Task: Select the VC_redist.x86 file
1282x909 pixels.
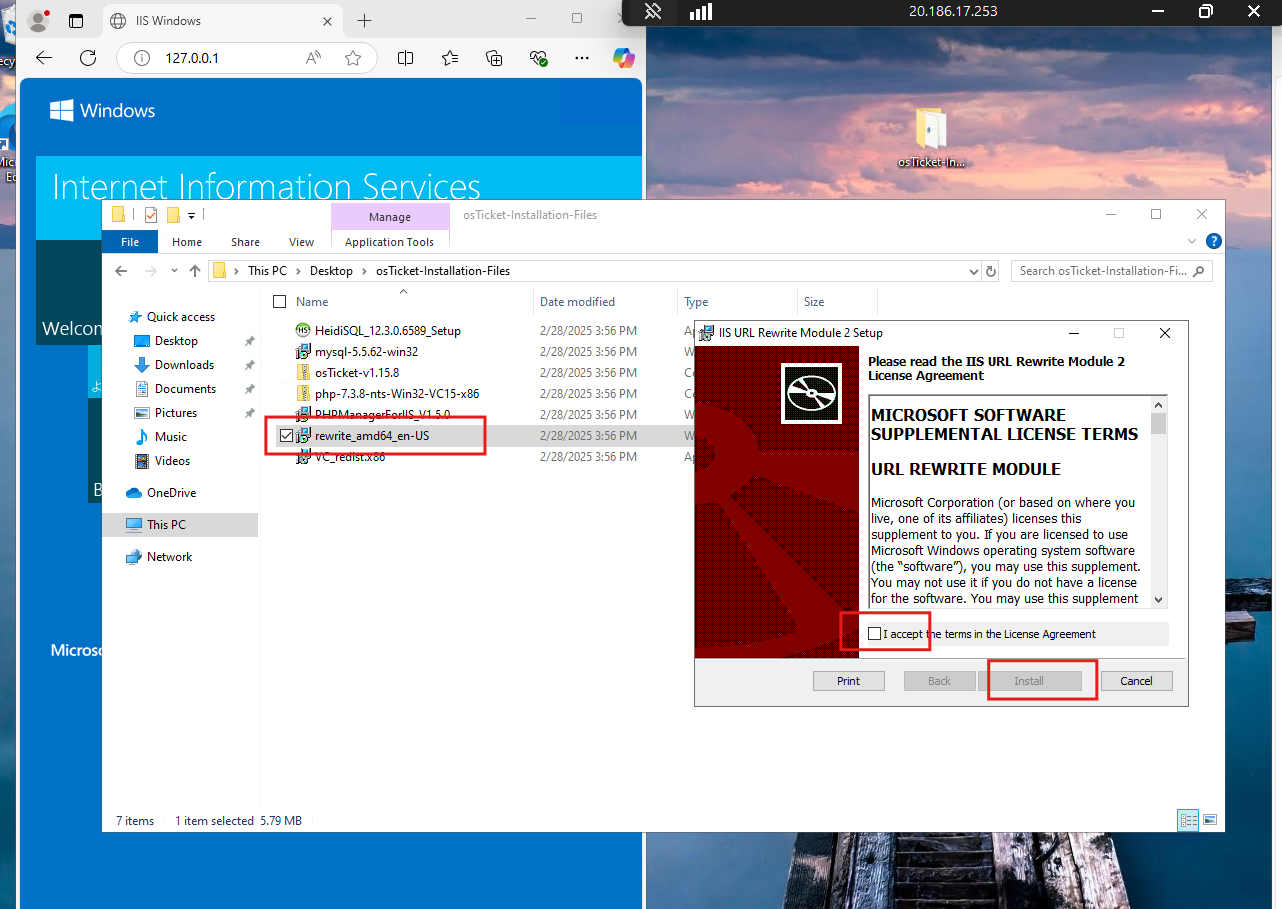Action: [350, 457]
